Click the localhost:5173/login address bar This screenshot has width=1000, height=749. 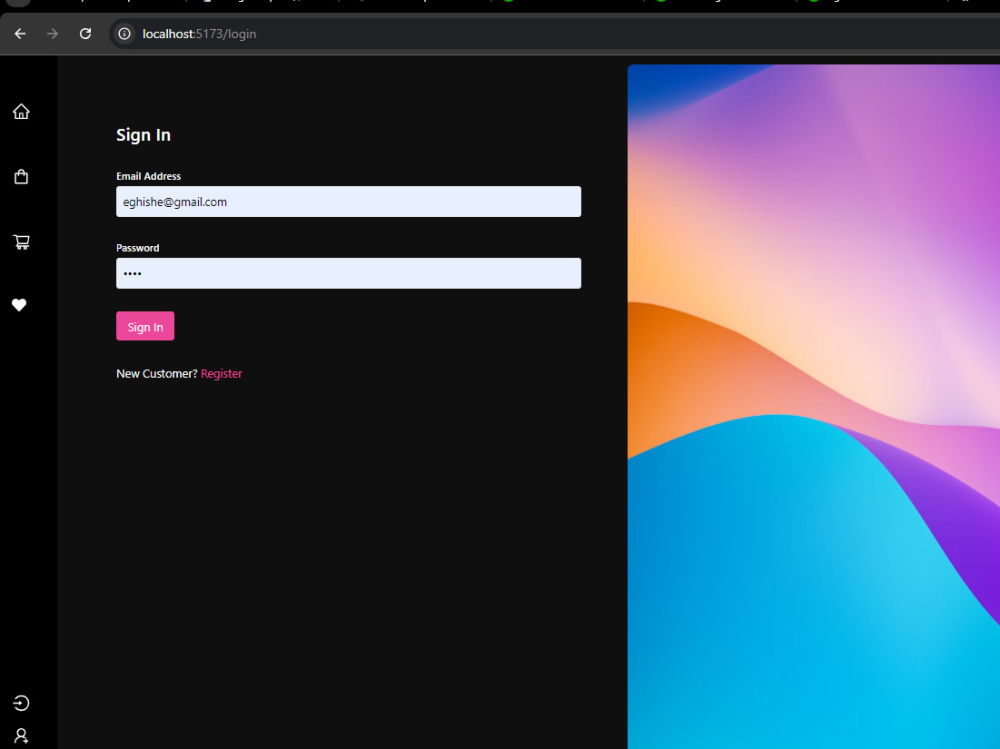click(x=555, y=34)
